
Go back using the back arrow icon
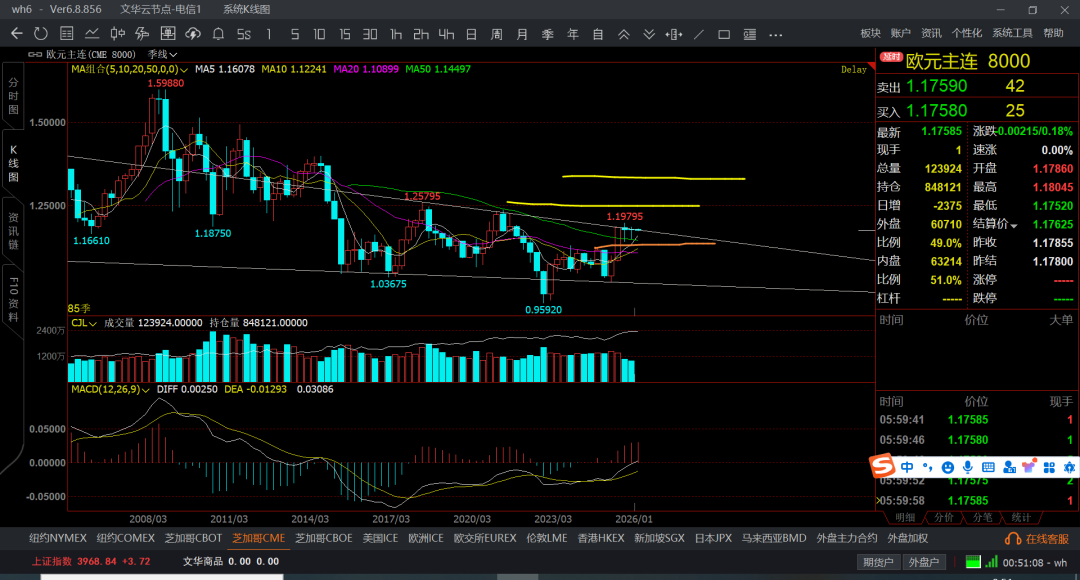(x=17, y=34)
